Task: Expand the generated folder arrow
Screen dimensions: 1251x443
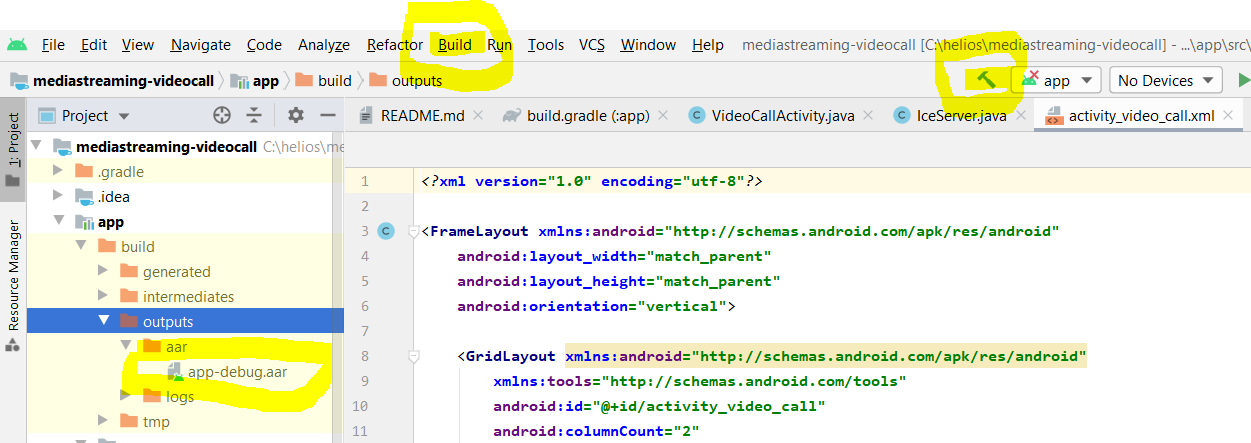Action: 102,272
